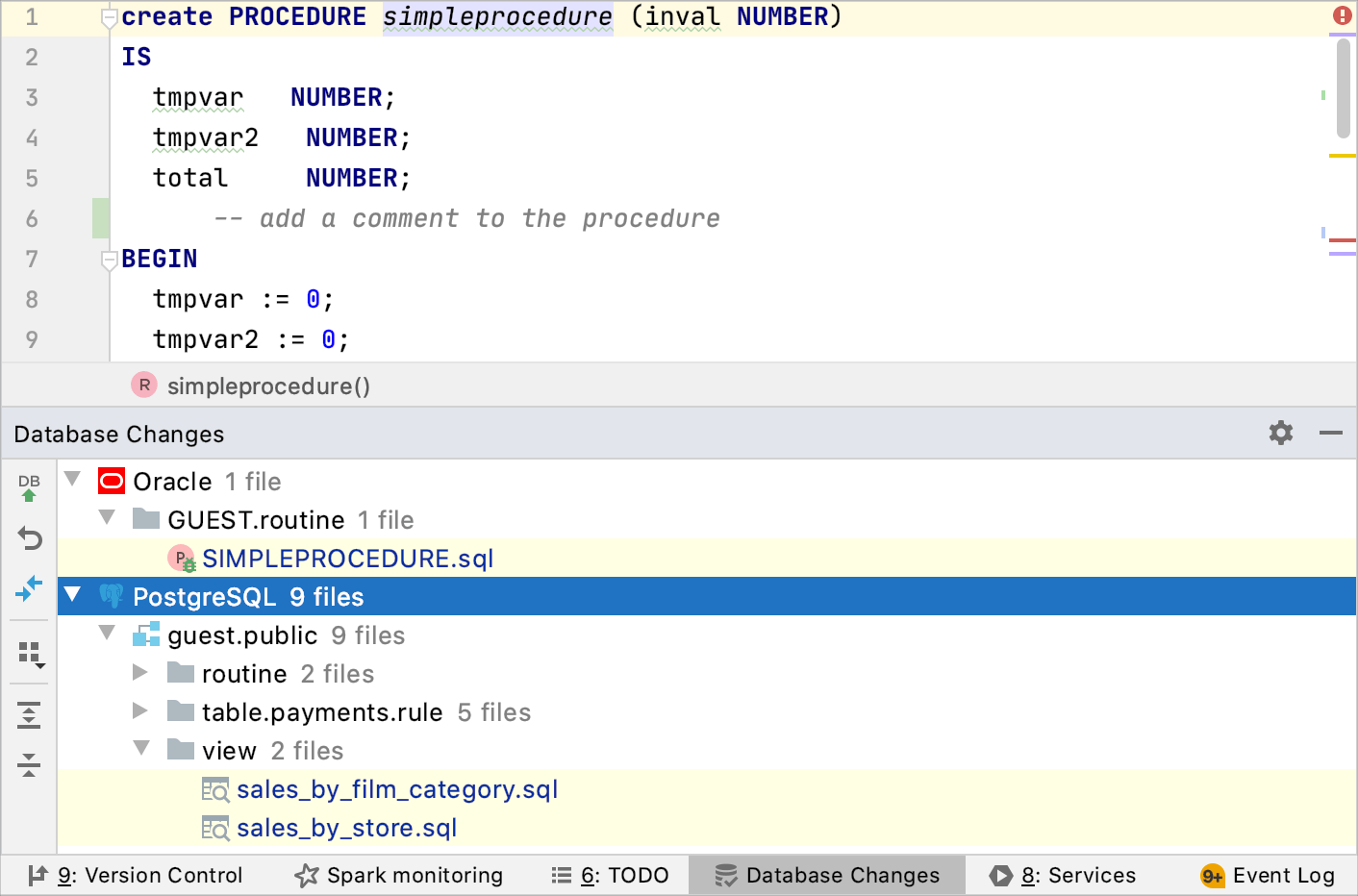Screen dimensions: 1358x896
Task: Click the red inspection indicator above the scrollbar
Action: (x=1343, y=14)
